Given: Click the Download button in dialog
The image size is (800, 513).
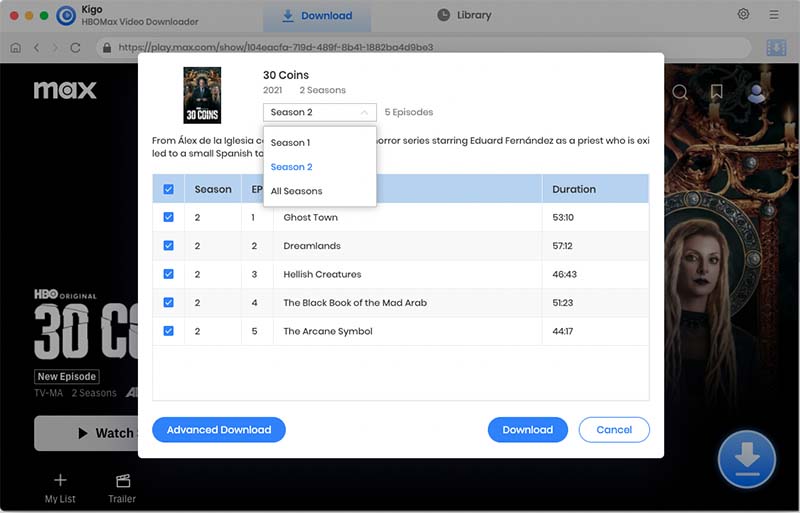Looking at the screenshot, I should [x=528, y=430].
